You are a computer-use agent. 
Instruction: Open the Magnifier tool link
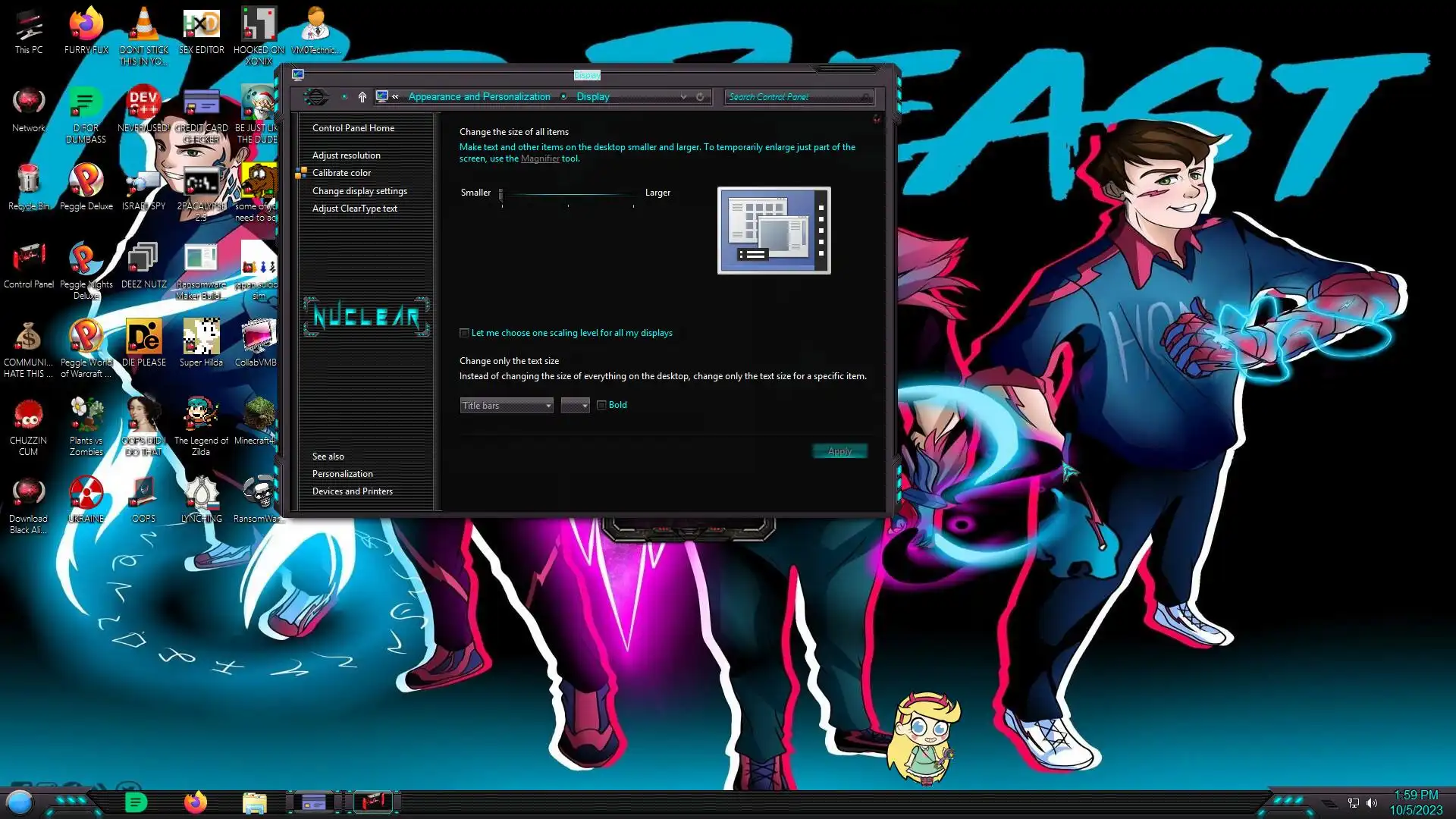coord(540,158)
